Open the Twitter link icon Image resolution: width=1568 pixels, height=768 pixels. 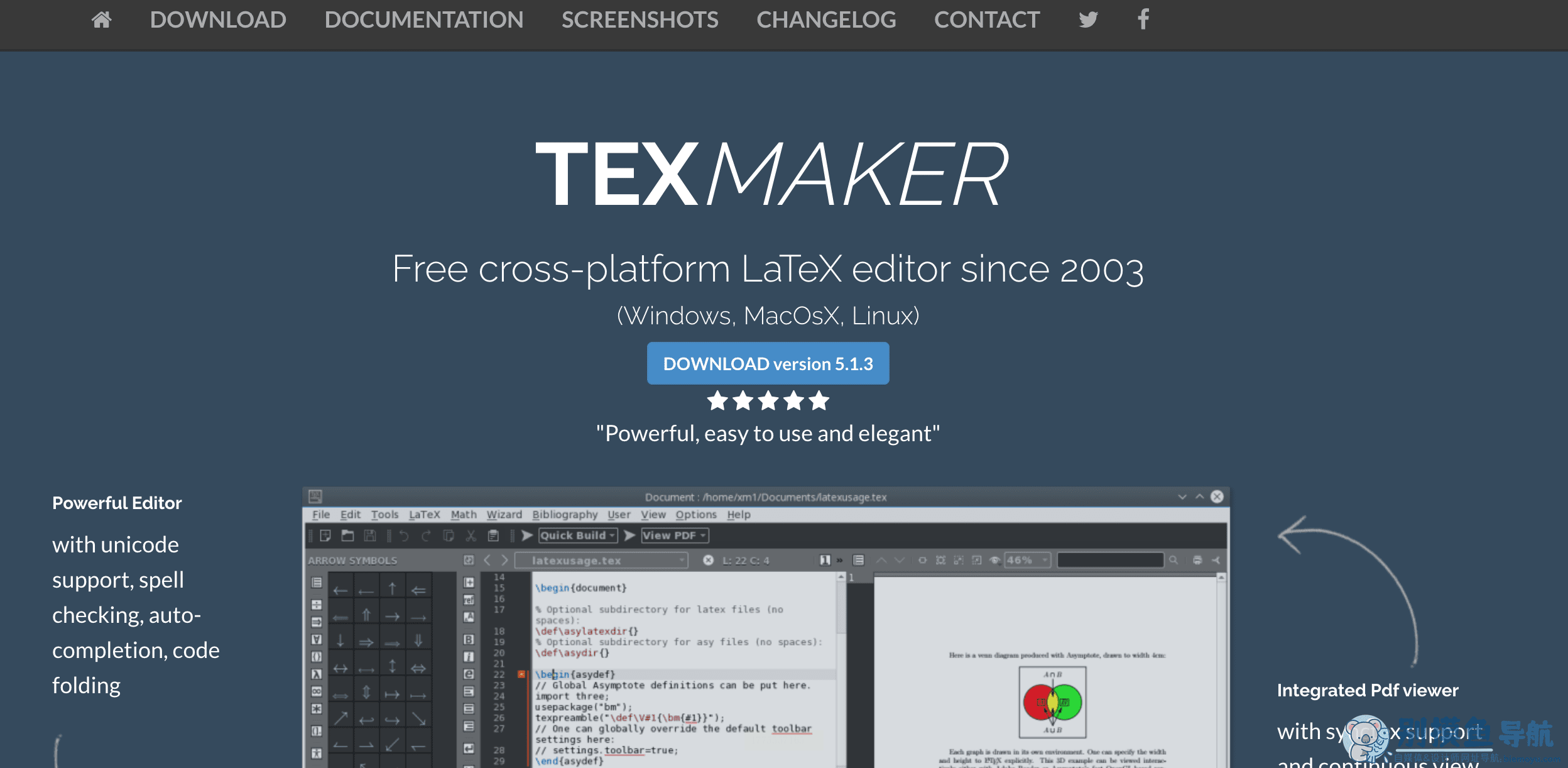1088,20
